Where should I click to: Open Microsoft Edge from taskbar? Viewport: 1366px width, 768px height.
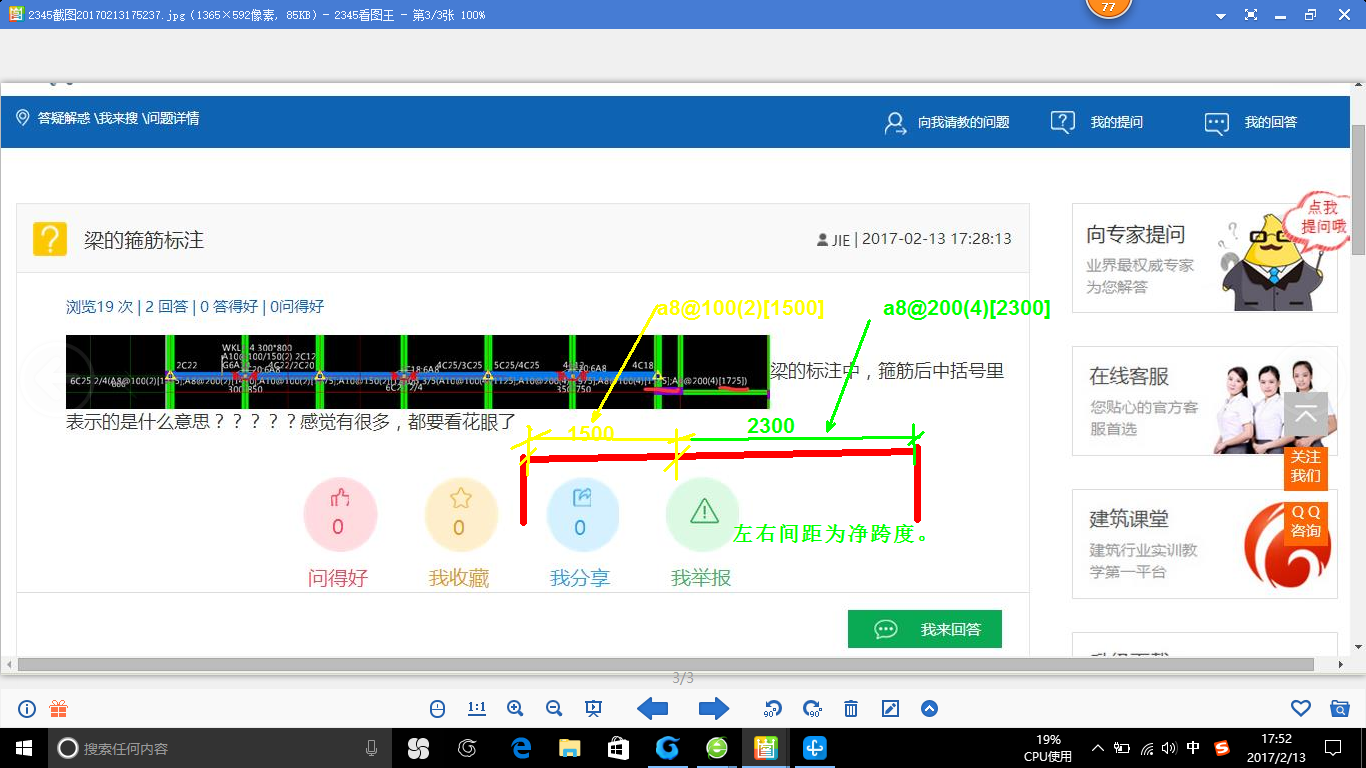point(521,748)
